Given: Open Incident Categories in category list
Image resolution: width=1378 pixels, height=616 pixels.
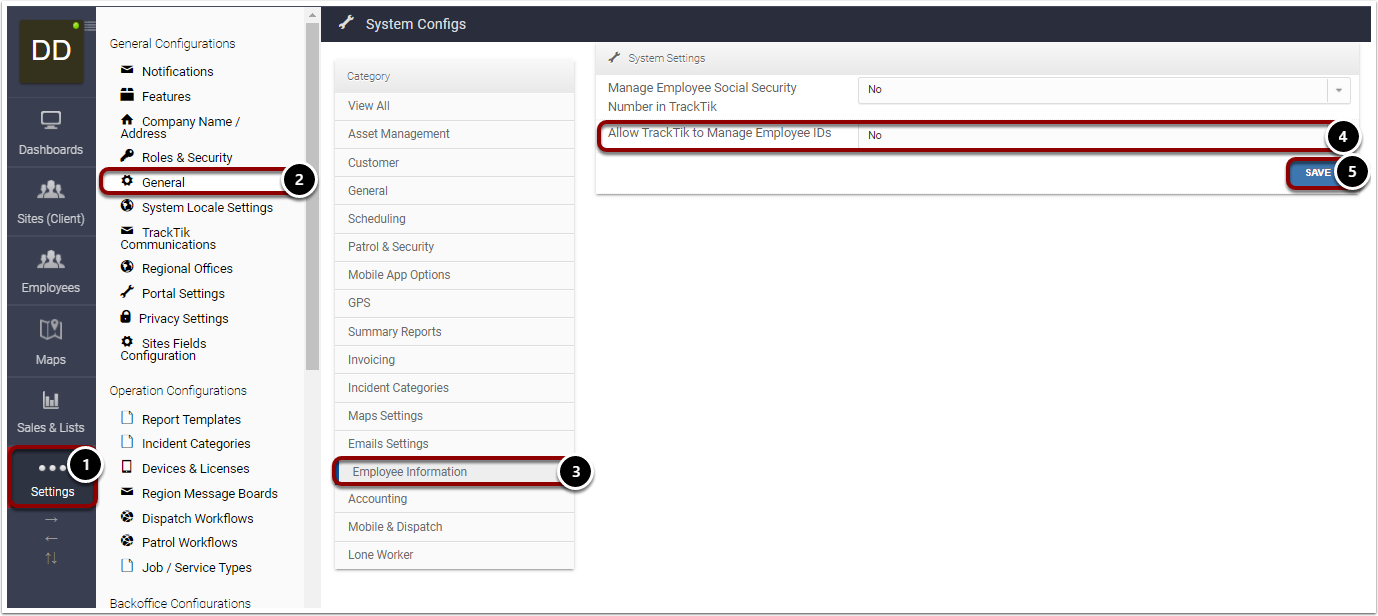Looking at the screenshot, I should click(454, 388).
